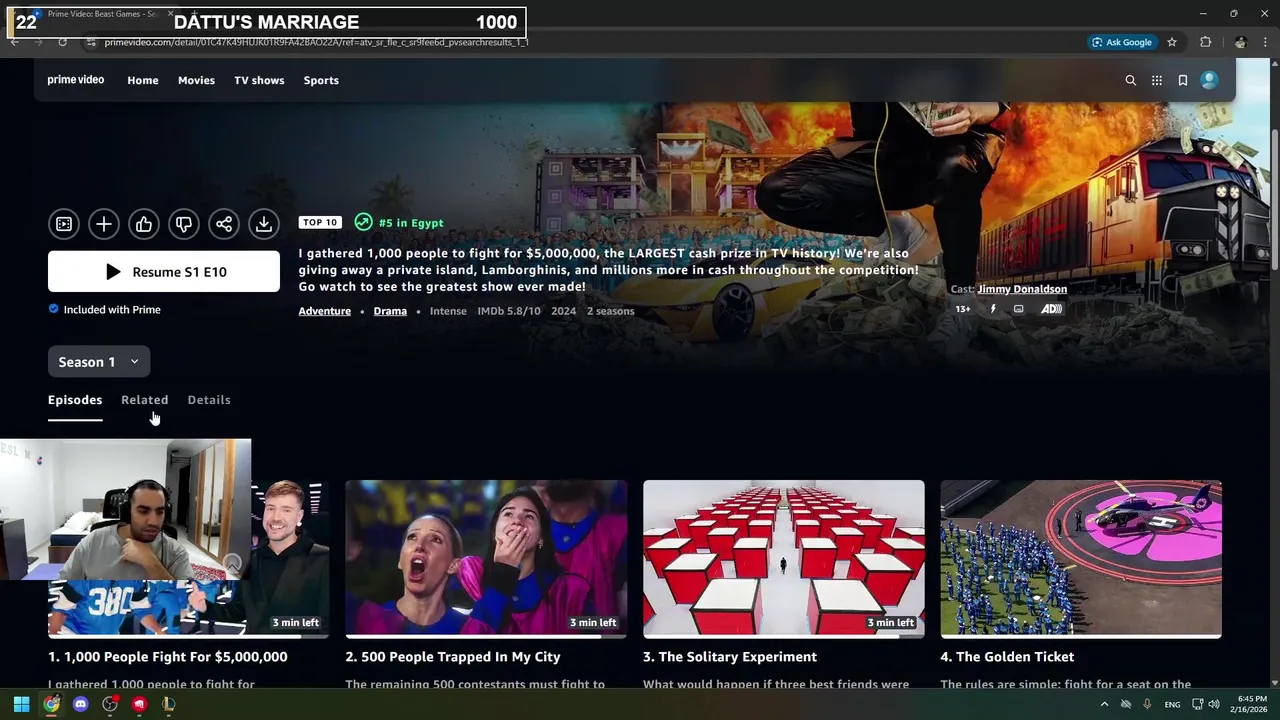Image resolution: width=1280 pixels, height=720 pixels.
Task: Show hidden system tray icons
Action: click(1104, 704)
